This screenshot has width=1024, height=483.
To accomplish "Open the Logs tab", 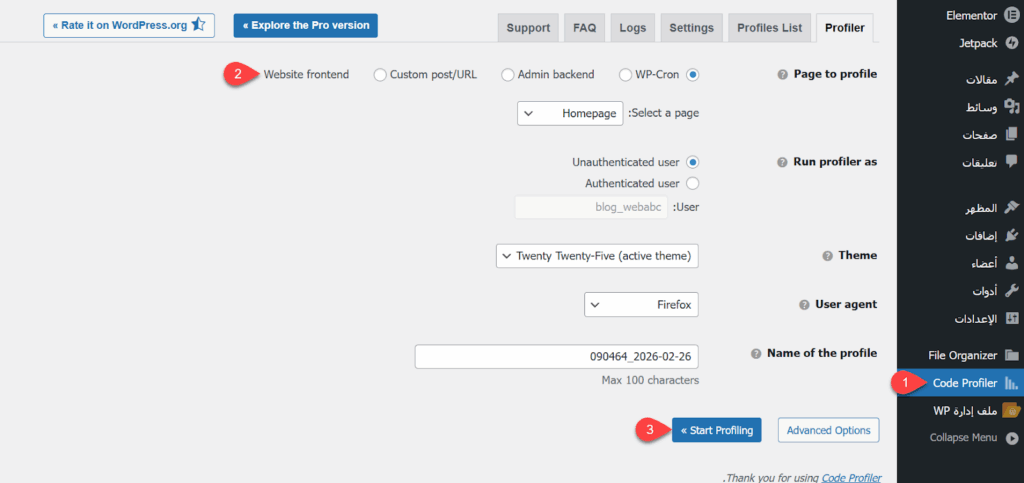I will click(632, 28).
